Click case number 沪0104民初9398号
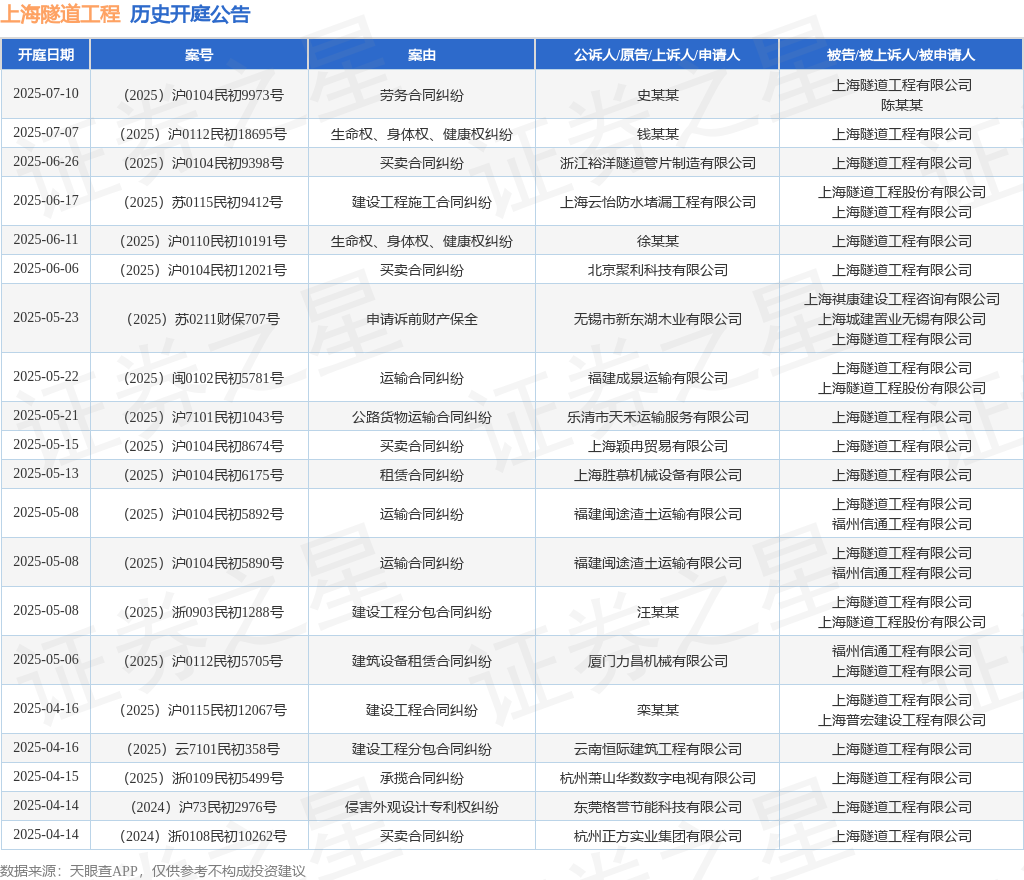 click(204, 163)
